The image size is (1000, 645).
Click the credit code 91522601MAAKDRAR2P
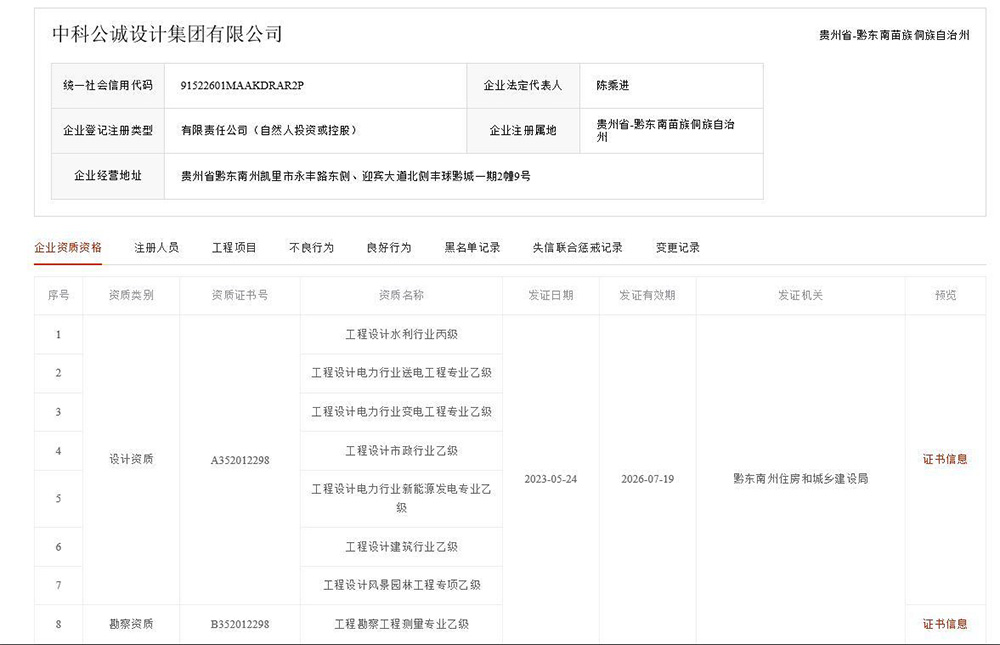[241, 86]
